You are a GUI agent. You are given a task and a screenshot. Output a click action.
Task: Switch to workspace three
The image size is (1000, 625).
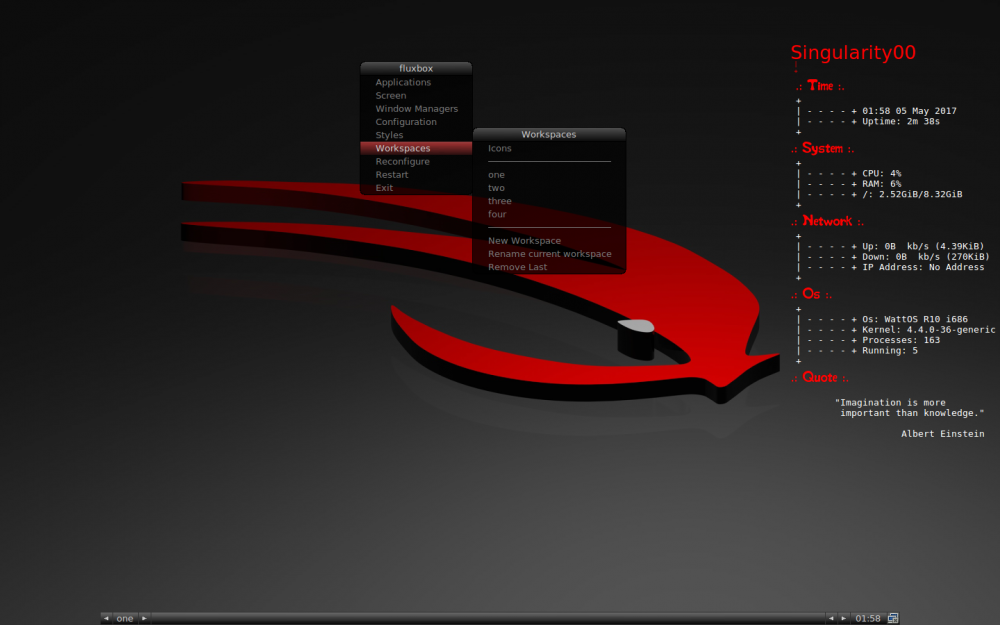(x=549, y=201)
